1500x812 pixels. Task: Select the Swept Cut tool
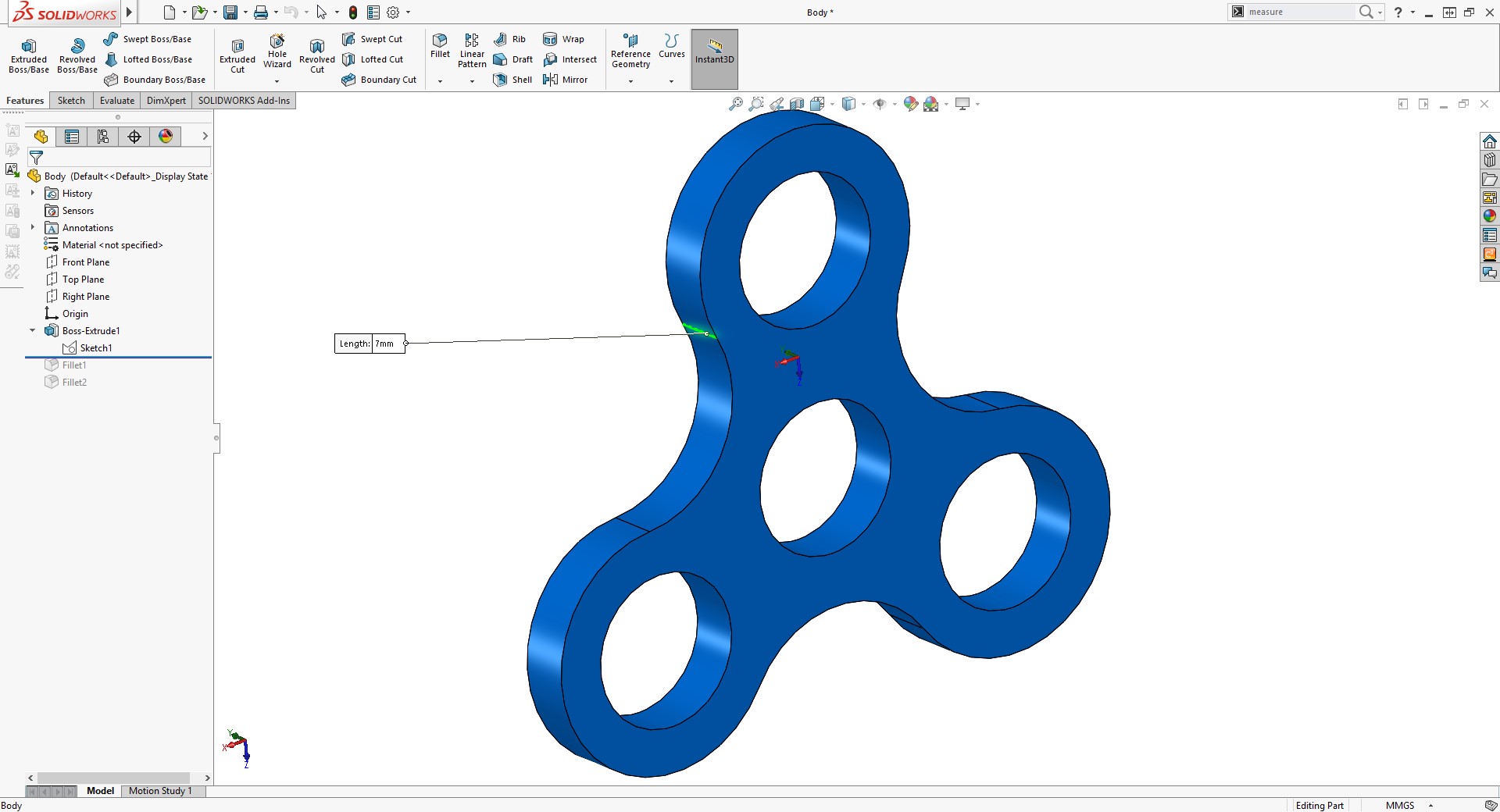[x=374, y=38]
